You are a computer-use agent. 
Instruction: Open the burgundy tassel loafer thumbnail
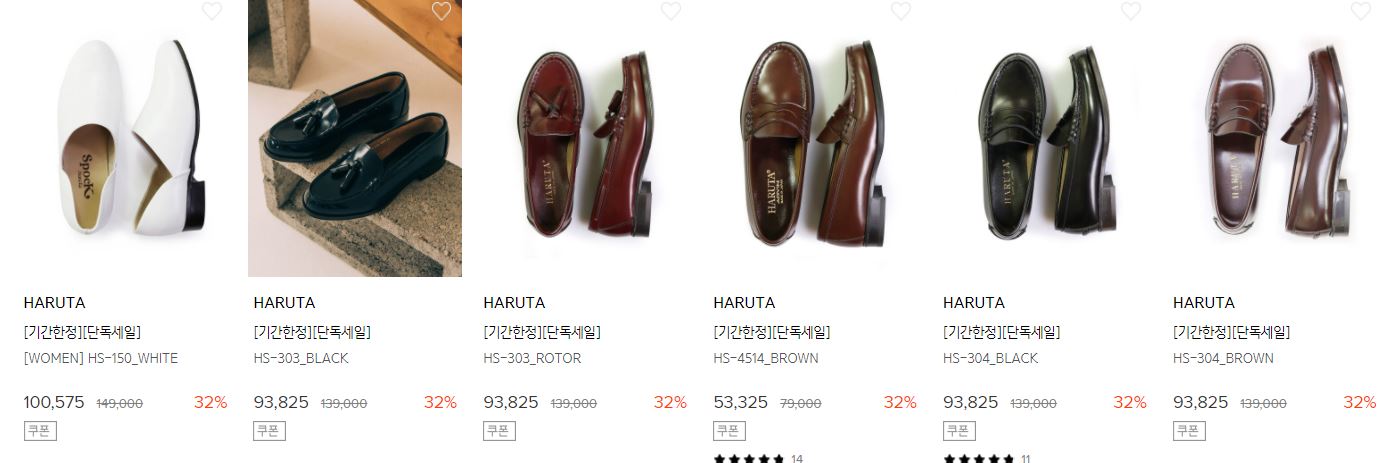(x=585, y=138)
